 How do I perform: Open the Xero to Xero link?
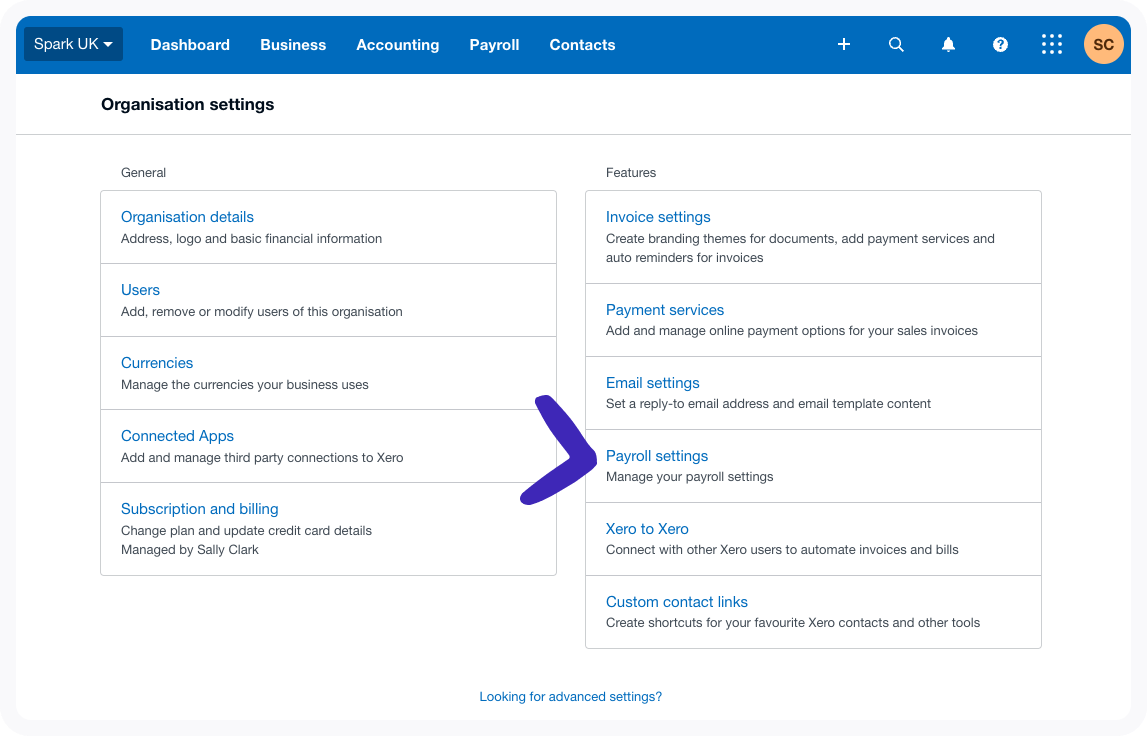point(647,529)
